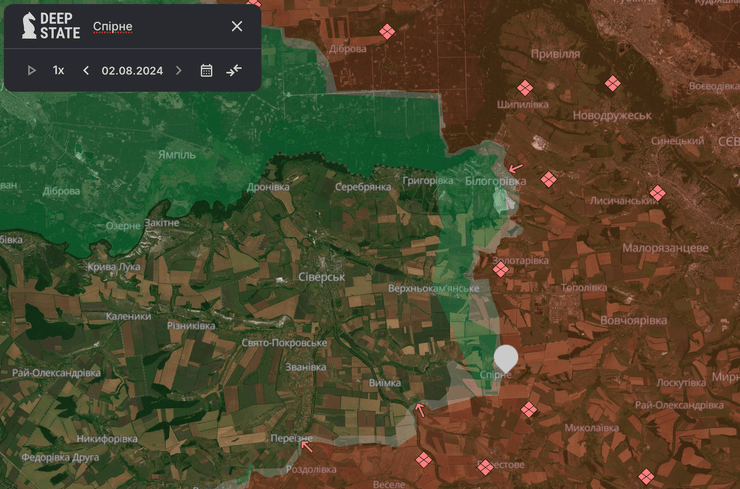Click the Сіверськ town label
This screenshot has height=489, width=740.
[x=321, y=276]
